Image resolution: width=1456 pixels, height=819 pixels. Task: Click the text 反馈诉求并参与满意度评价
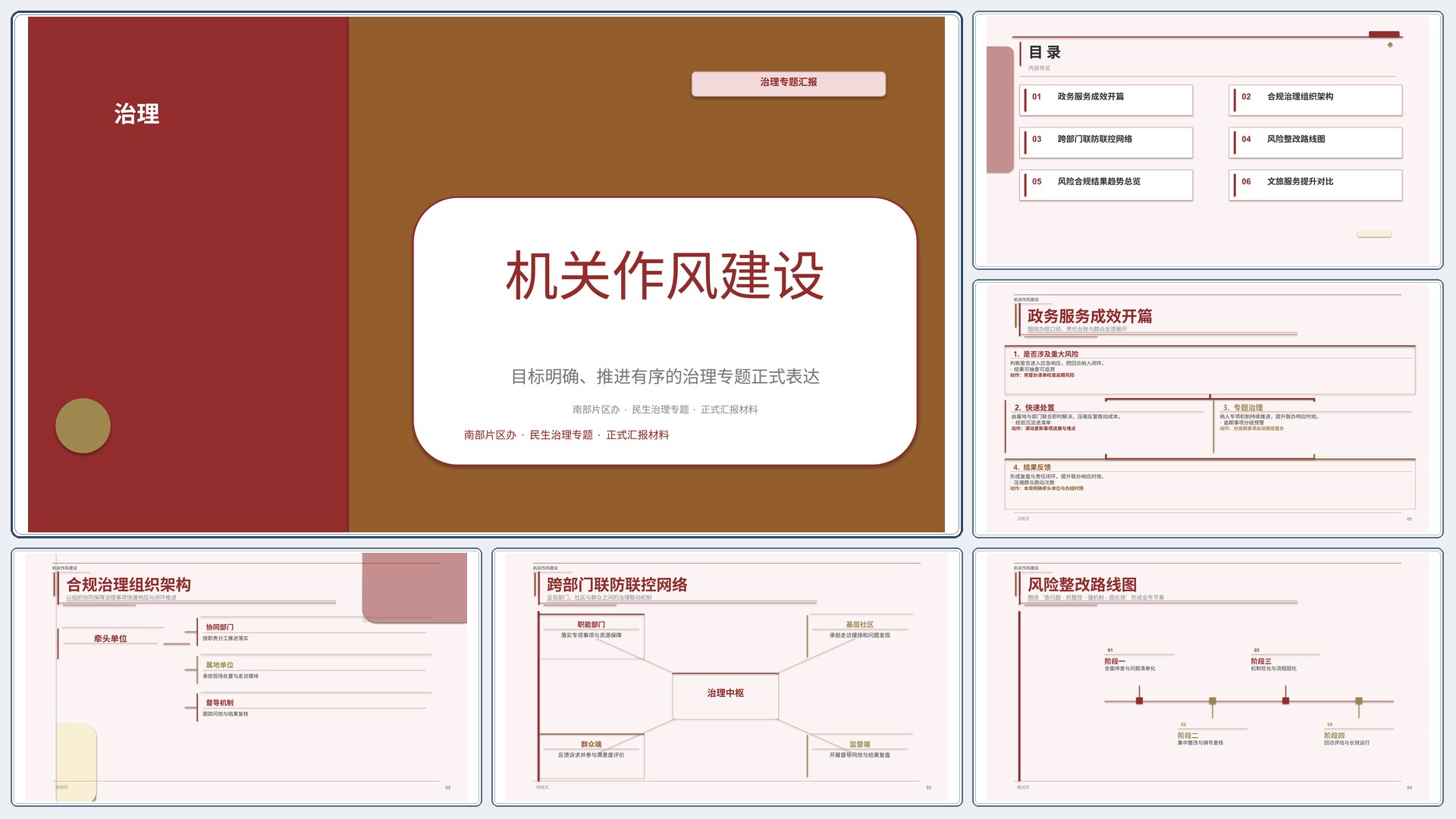pyautogui.click(x=591, y=755)
